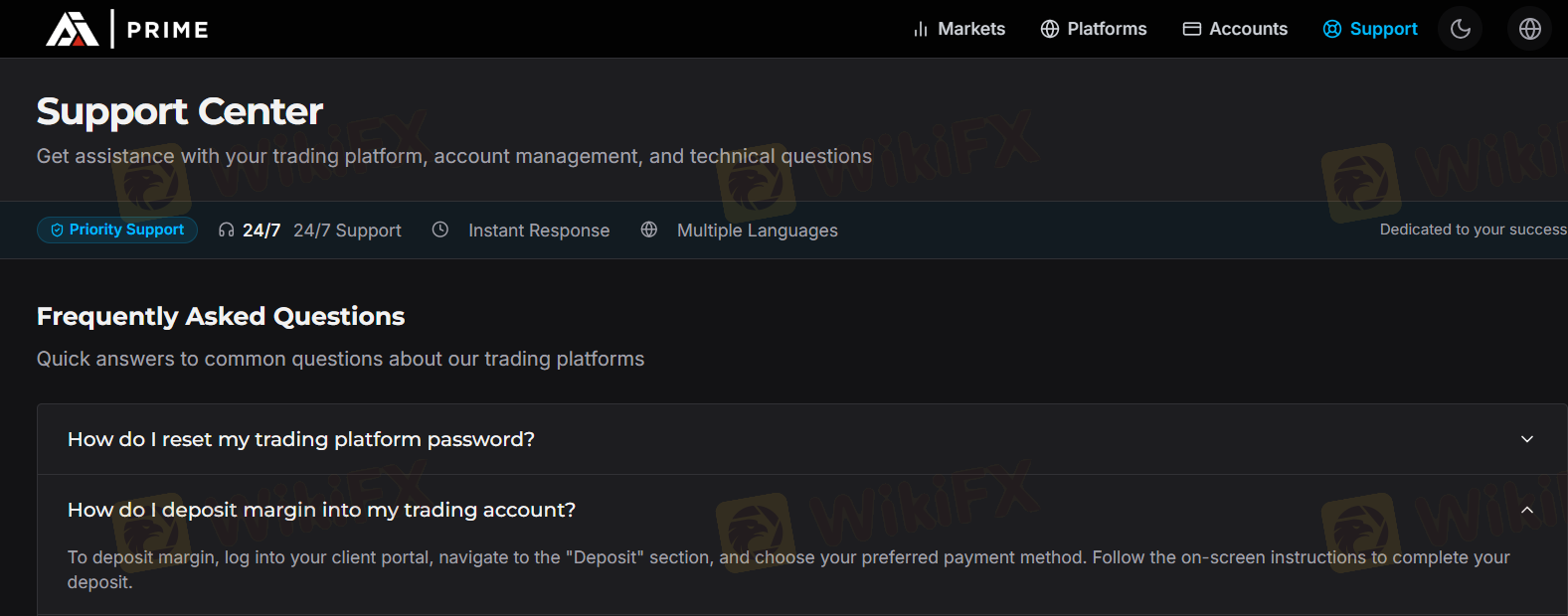1568x616 pixels.
Task: Expand 'How do I reset my trading platform password?'
Action: pos(300,439)
